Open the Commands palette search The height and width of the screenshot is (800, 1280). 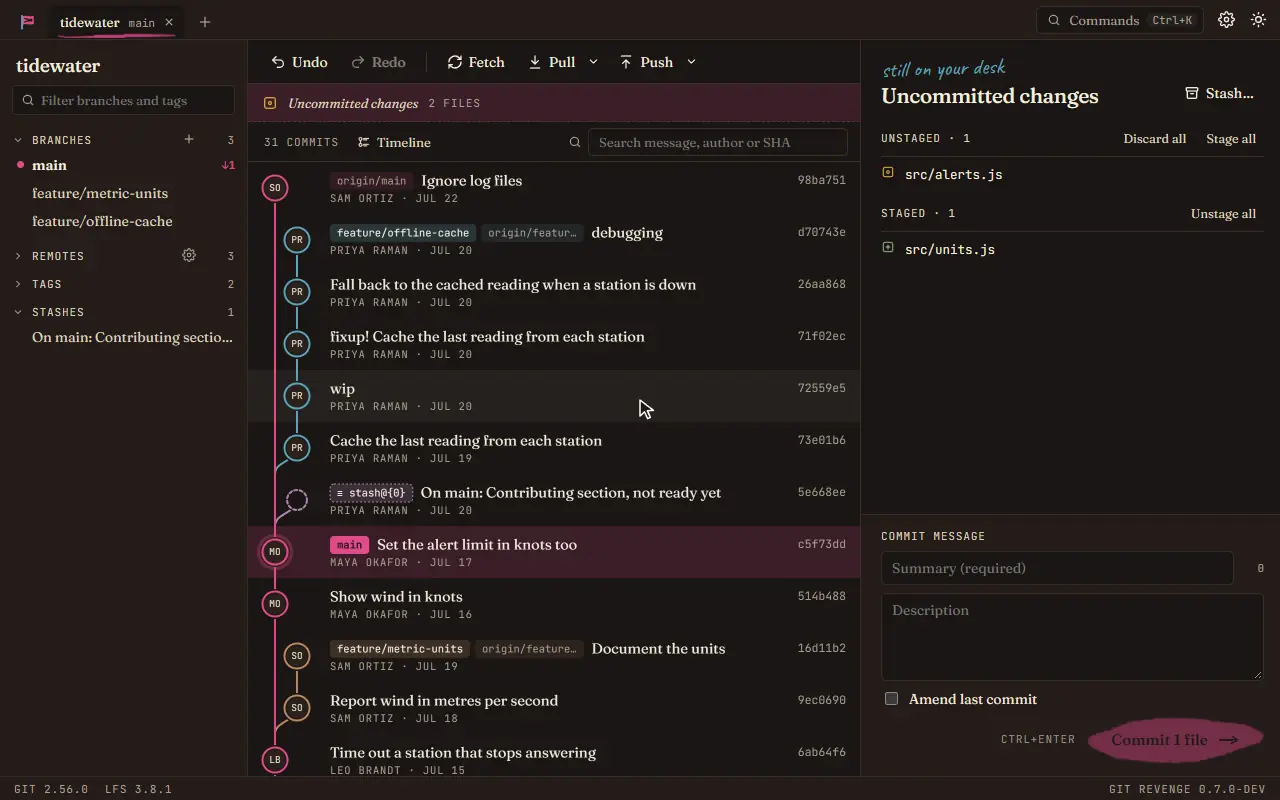coord(1119,20)
